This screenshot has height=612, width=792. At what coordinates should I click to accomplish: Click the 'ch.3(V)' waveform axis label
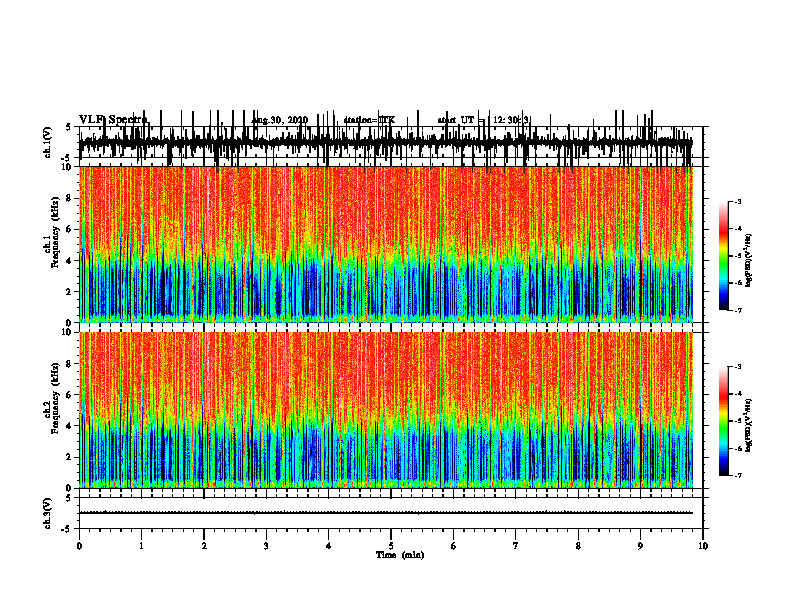tap(48, 513)
